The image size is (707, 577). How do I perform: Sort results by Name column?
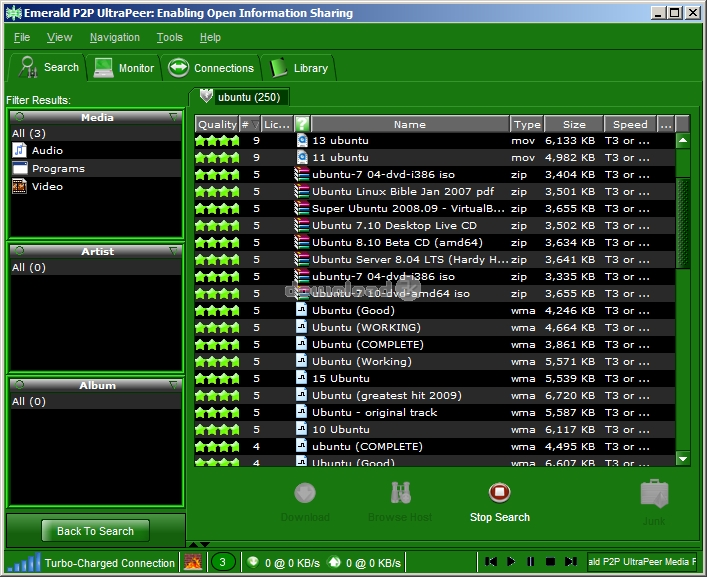click(x=410, y=124)
